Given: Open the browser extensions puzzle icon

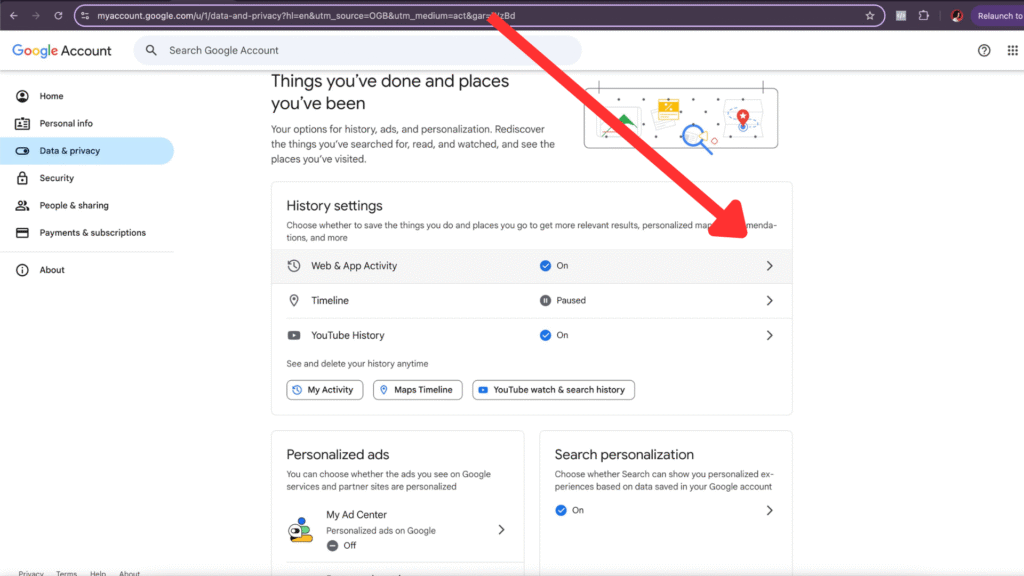Looking at the screenshot, I should pyautogui.click(x=923, y=16).
